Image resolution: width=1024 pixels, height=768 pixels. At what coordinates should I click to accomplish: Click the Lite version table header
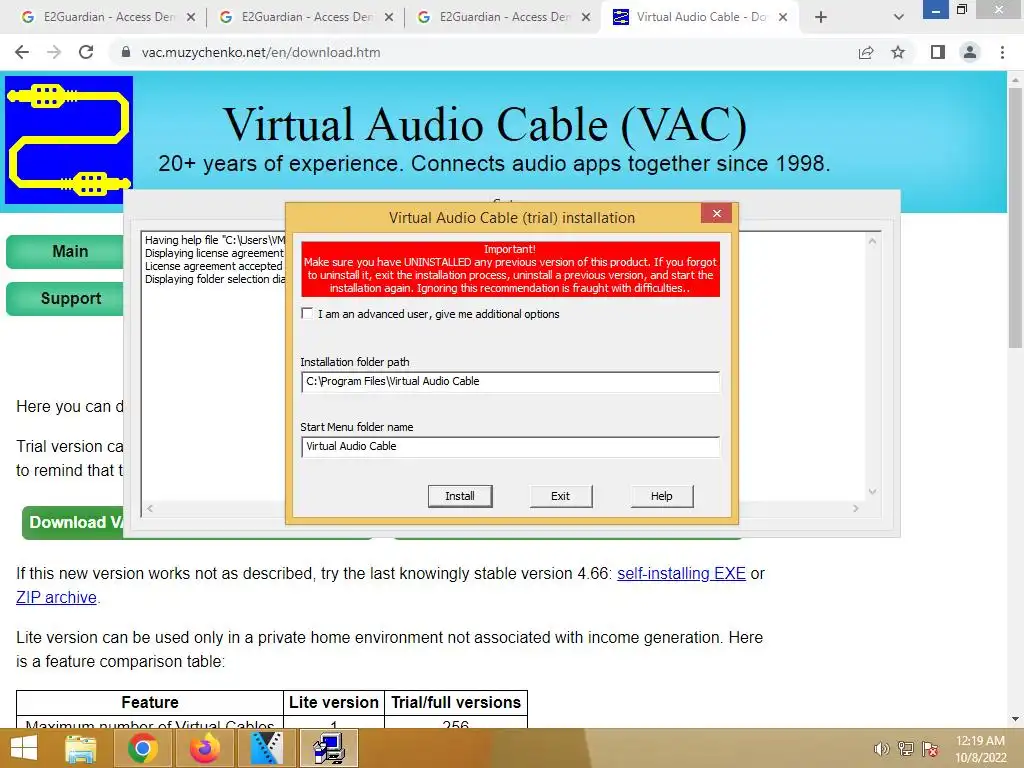click(334, 703)
